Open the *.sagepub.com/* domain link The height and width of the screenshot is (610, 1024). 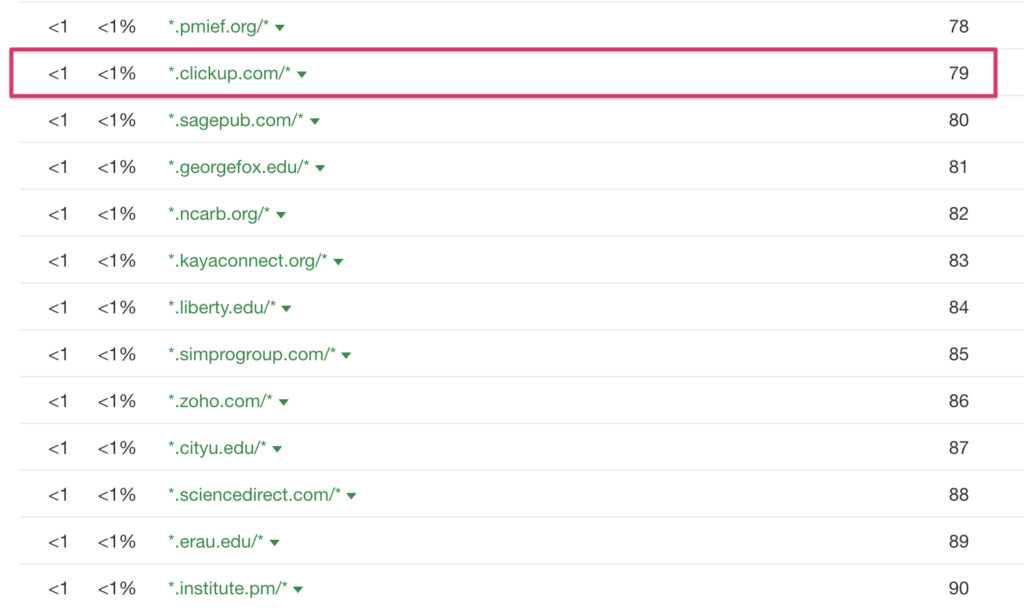click(x=236, y=120)
